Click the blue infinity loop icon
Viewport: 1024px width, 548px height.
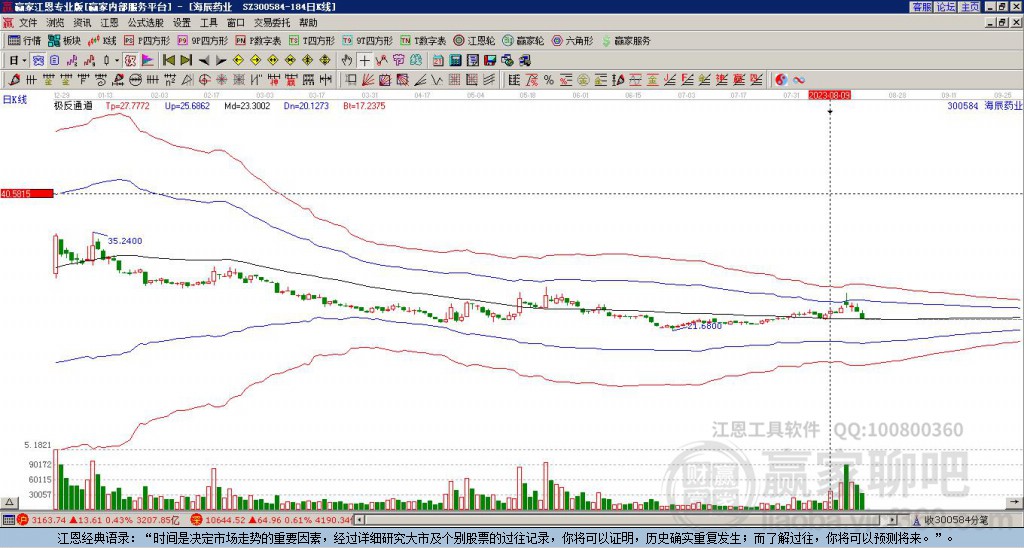(799, 80)
